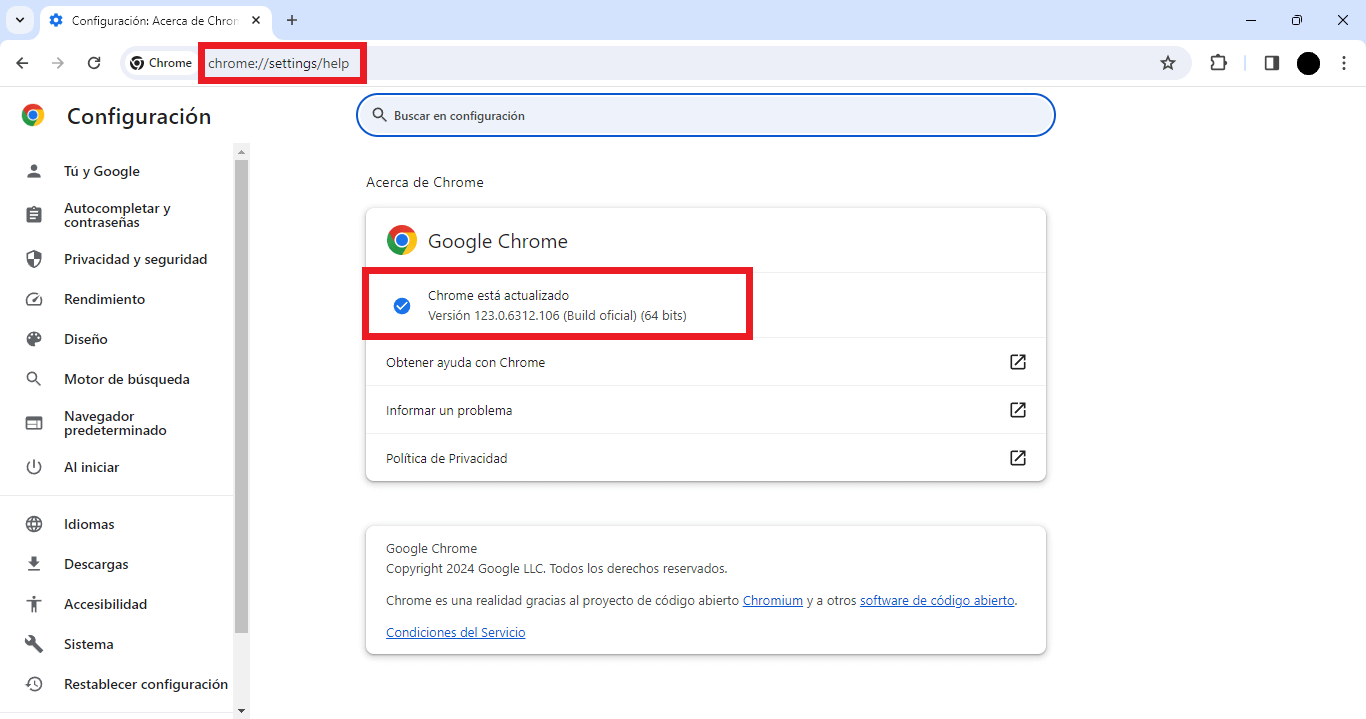The image size is (1366, 719).
Task: Click the globe icon beside Idiomas
Action: [34, 524]
